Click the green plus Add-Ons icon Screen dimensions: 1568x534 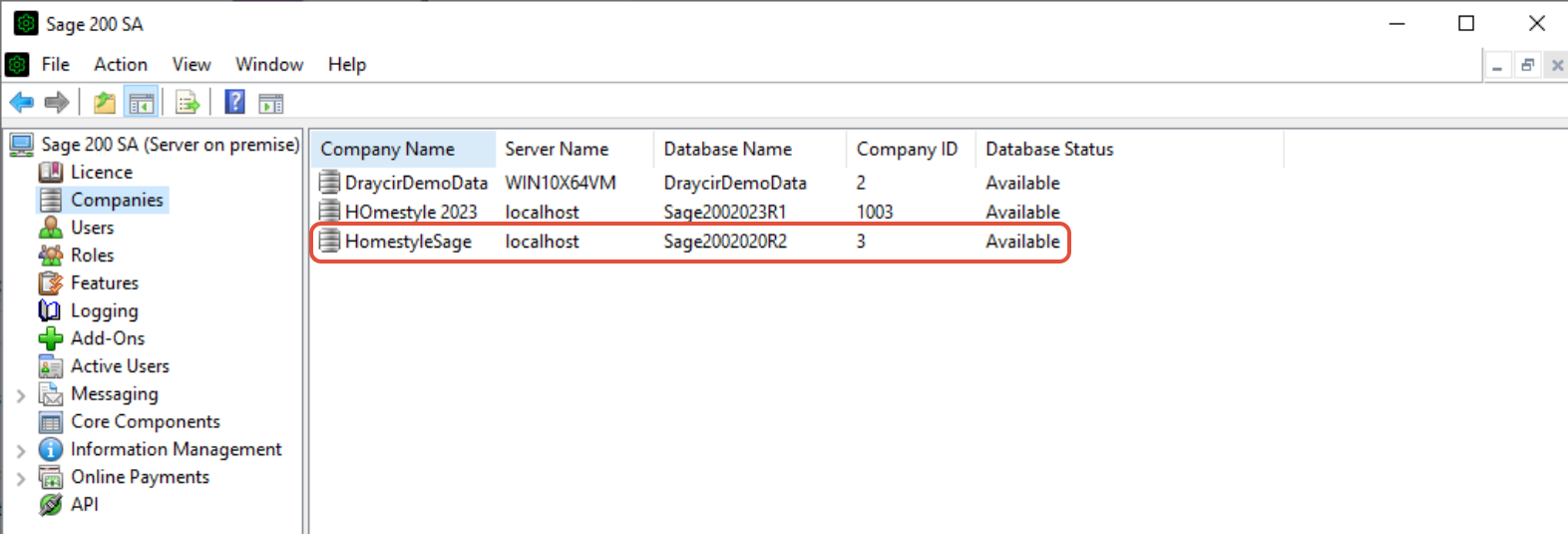(x=51, y=338)
